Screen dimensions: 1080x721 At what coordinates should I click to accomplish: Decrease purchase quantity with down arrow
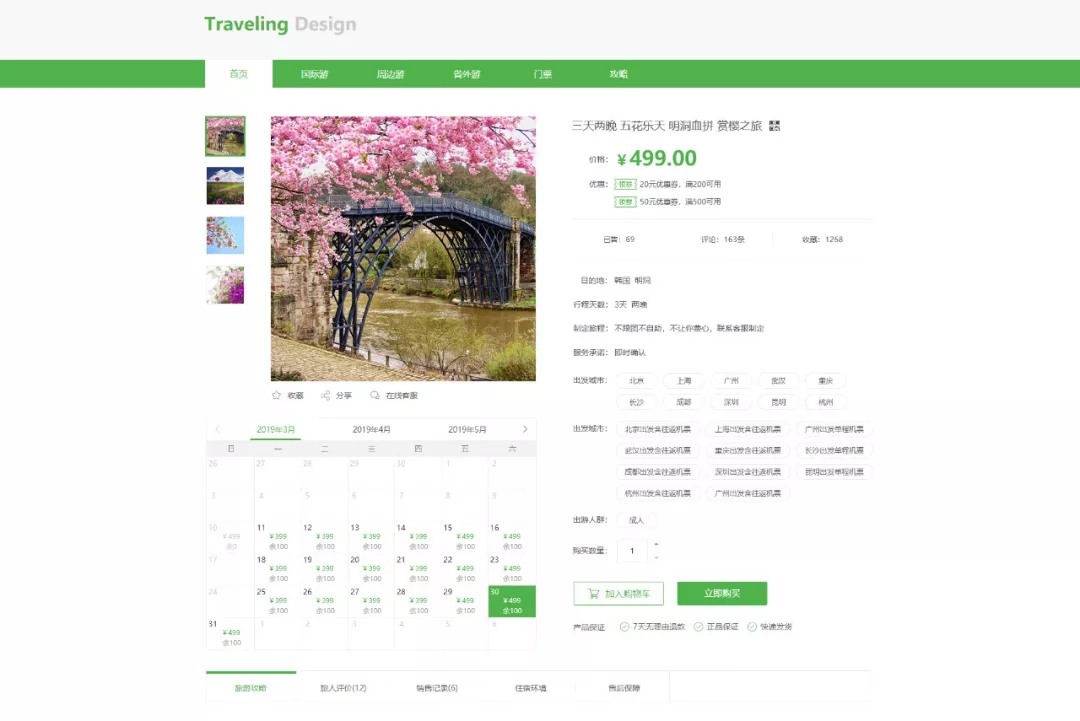pos(656,556)
